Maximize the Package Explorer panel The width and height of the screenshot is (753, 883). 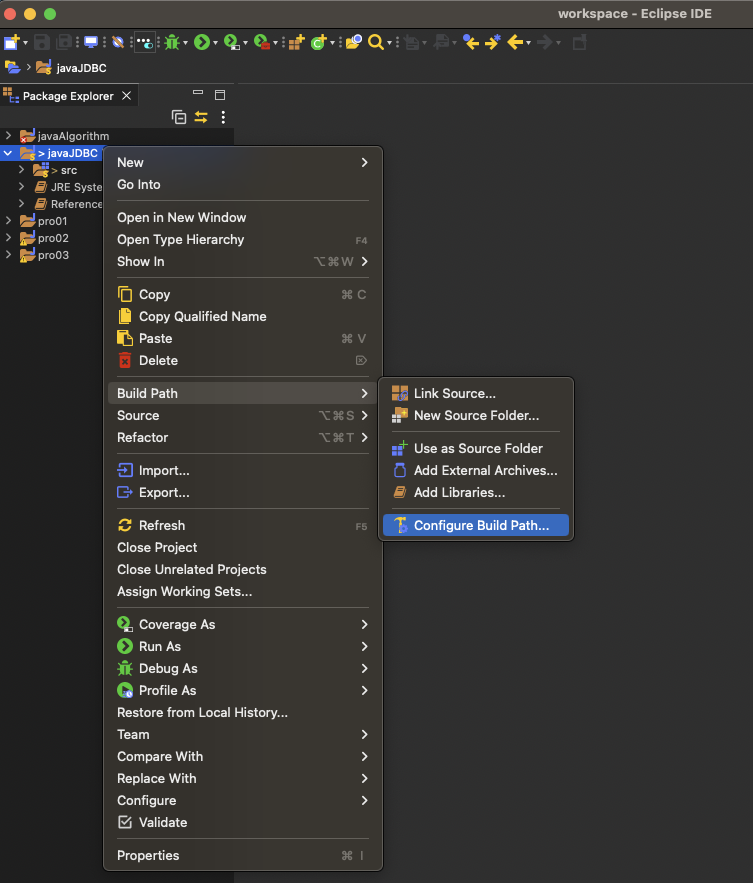pos(220,95)
